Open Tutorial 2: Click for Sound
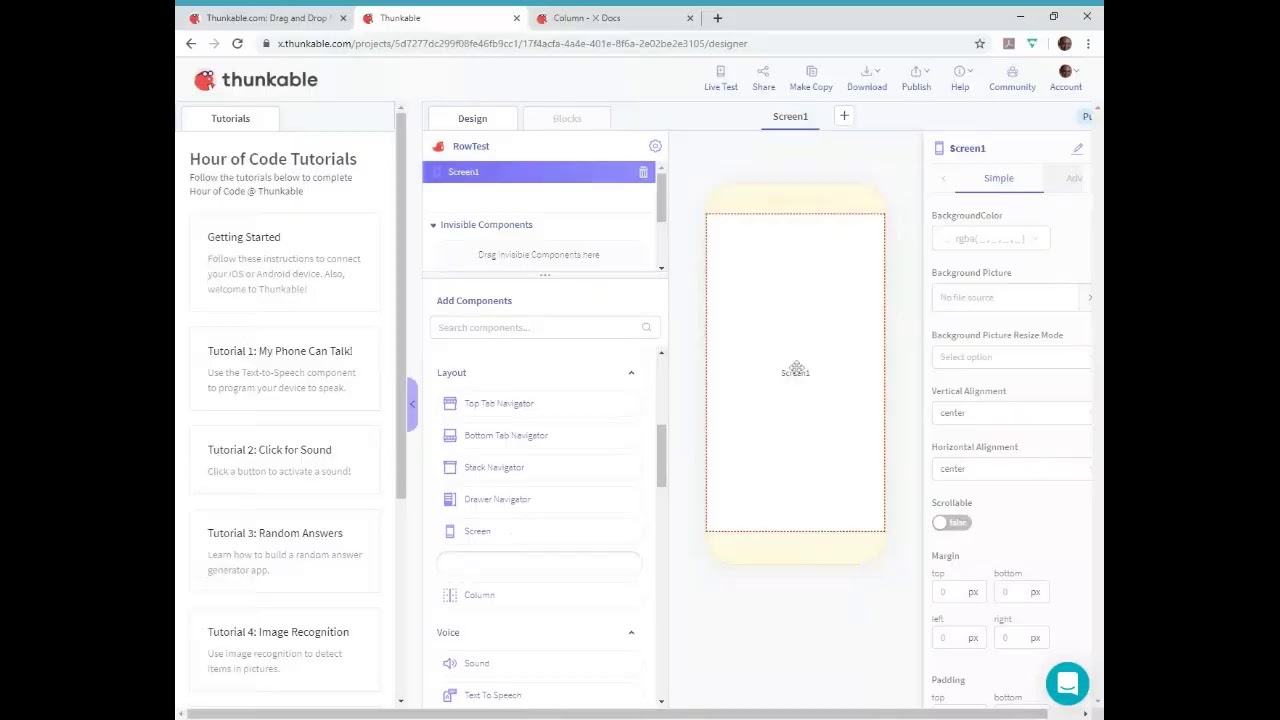This screenshot has width=1280, height=720. click(285, 461)
